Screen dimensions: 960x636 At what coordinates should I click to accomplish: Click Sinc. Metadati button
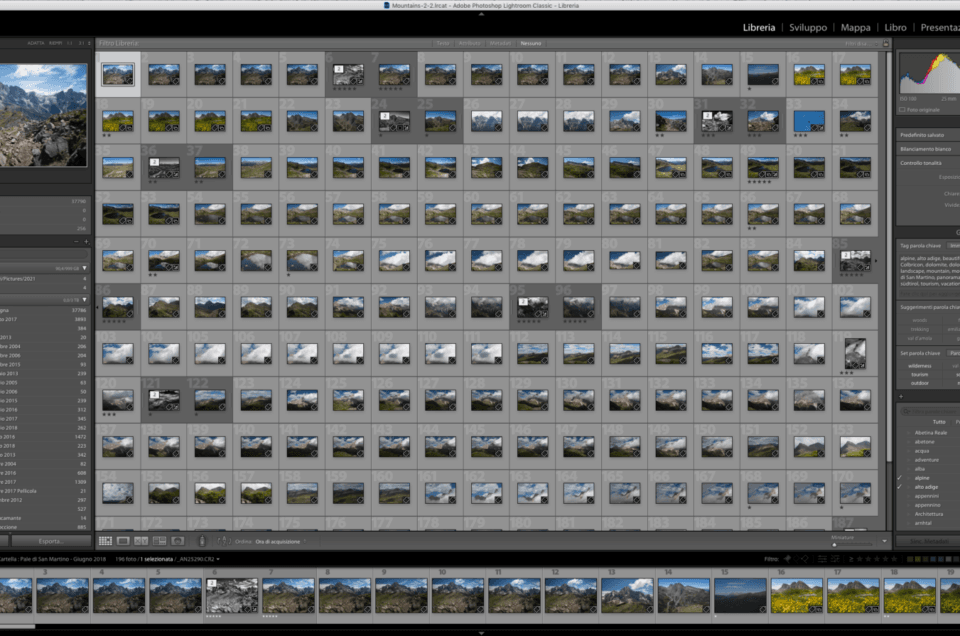[929, 541]
